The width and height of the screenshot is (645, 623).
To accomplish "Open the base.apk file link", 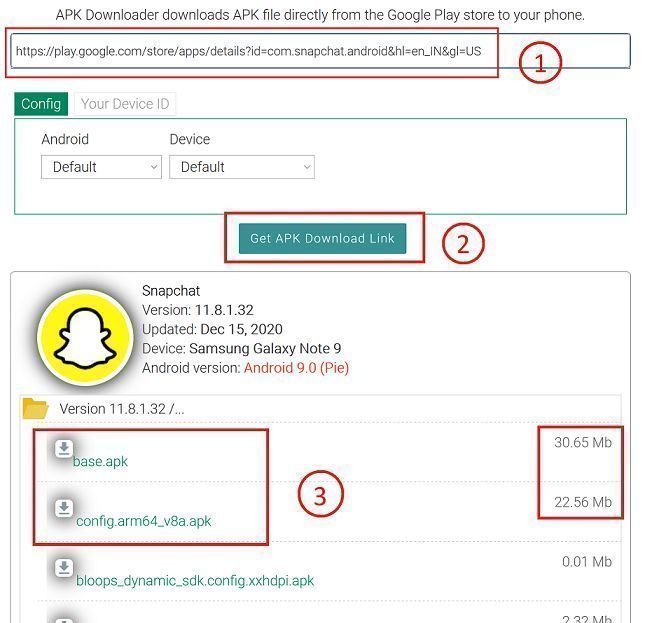I will [x=100, y=461].
